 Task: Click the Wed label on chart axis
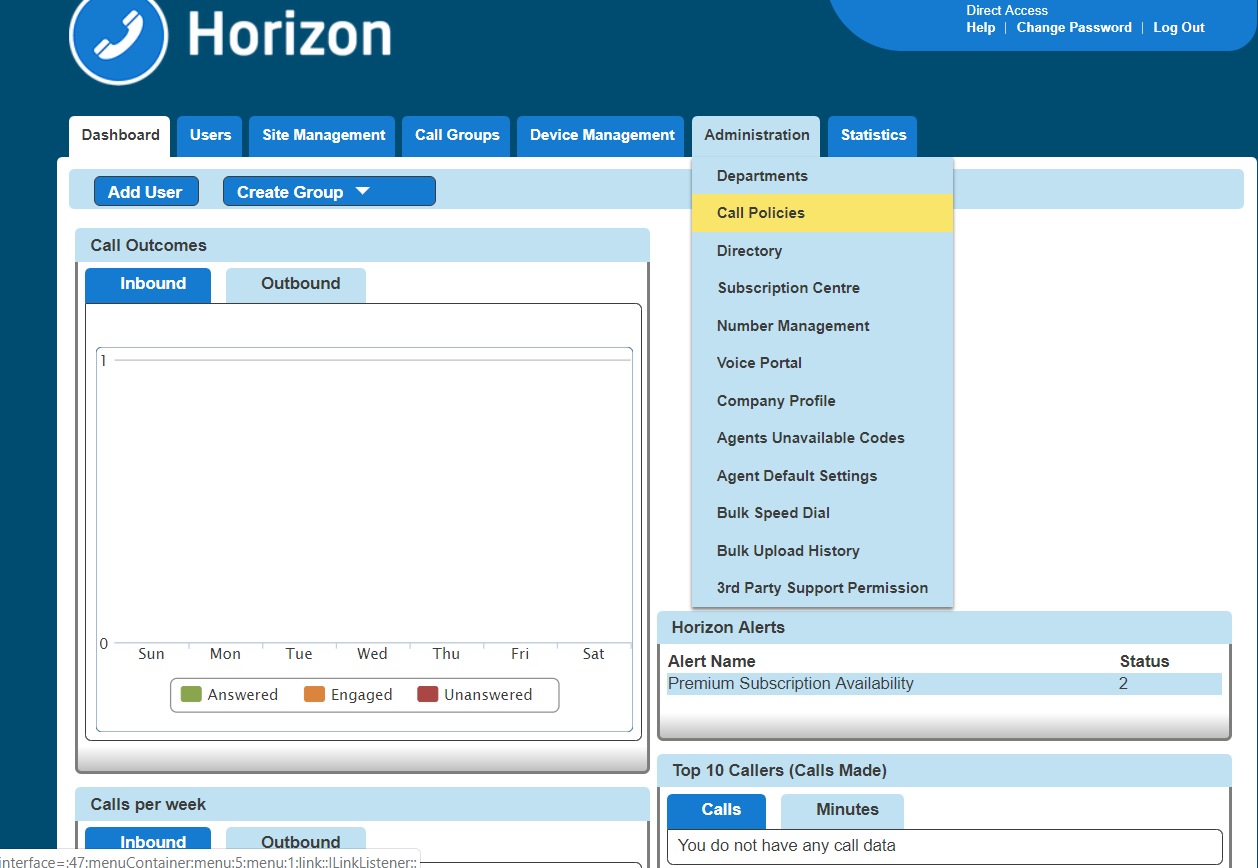point(372,654)
